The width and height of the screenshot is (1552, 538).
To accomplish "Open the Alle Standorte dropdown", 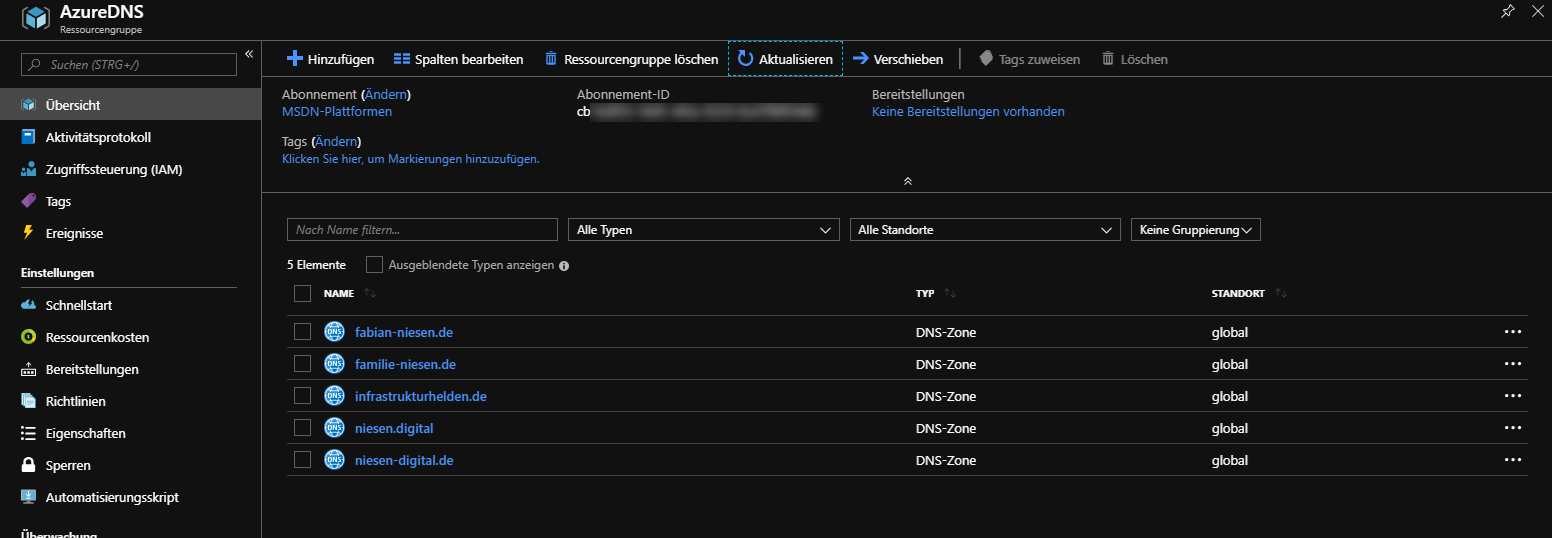I will (985, 230).
